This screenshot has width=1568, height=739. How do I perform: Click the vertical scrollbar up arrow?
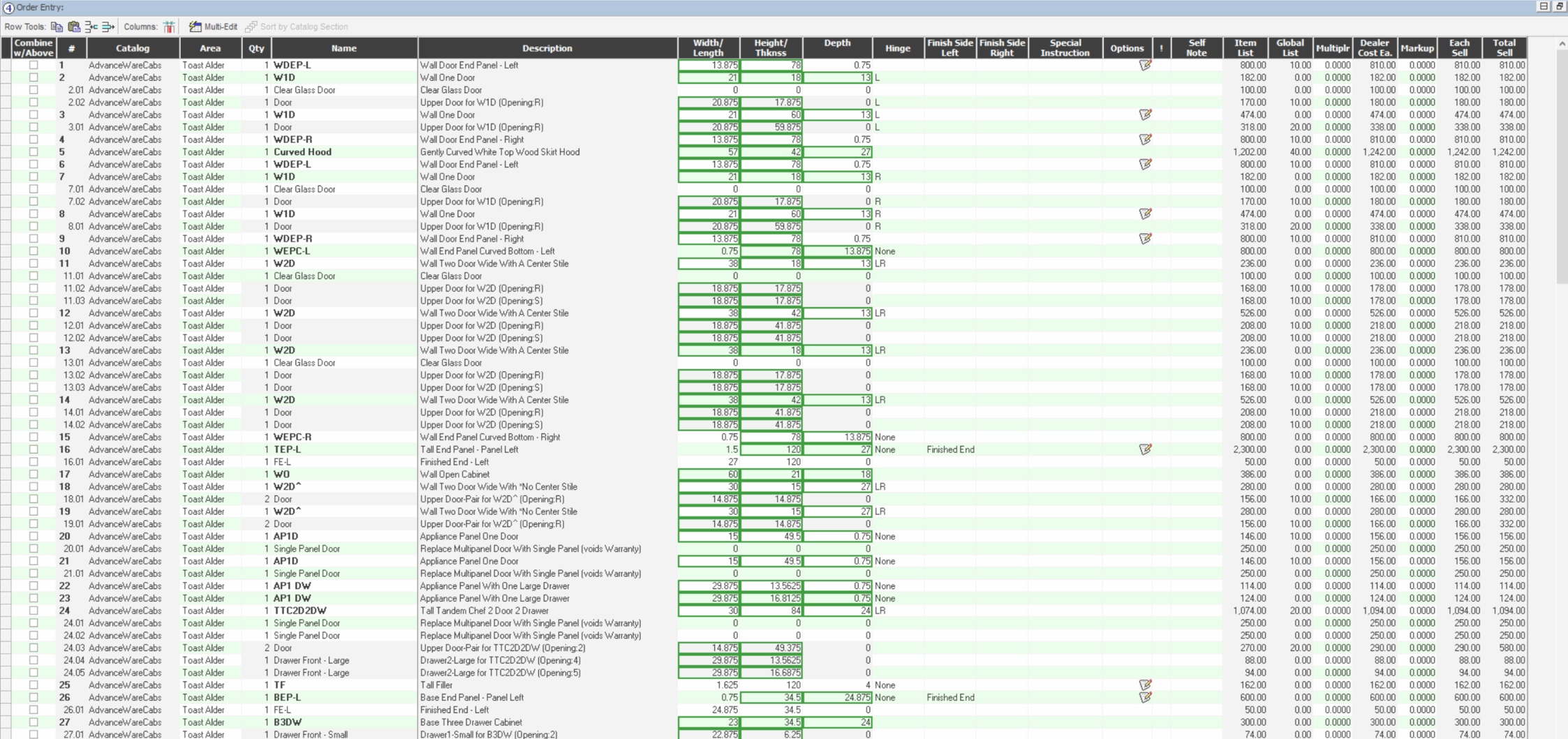[1562, 43]
